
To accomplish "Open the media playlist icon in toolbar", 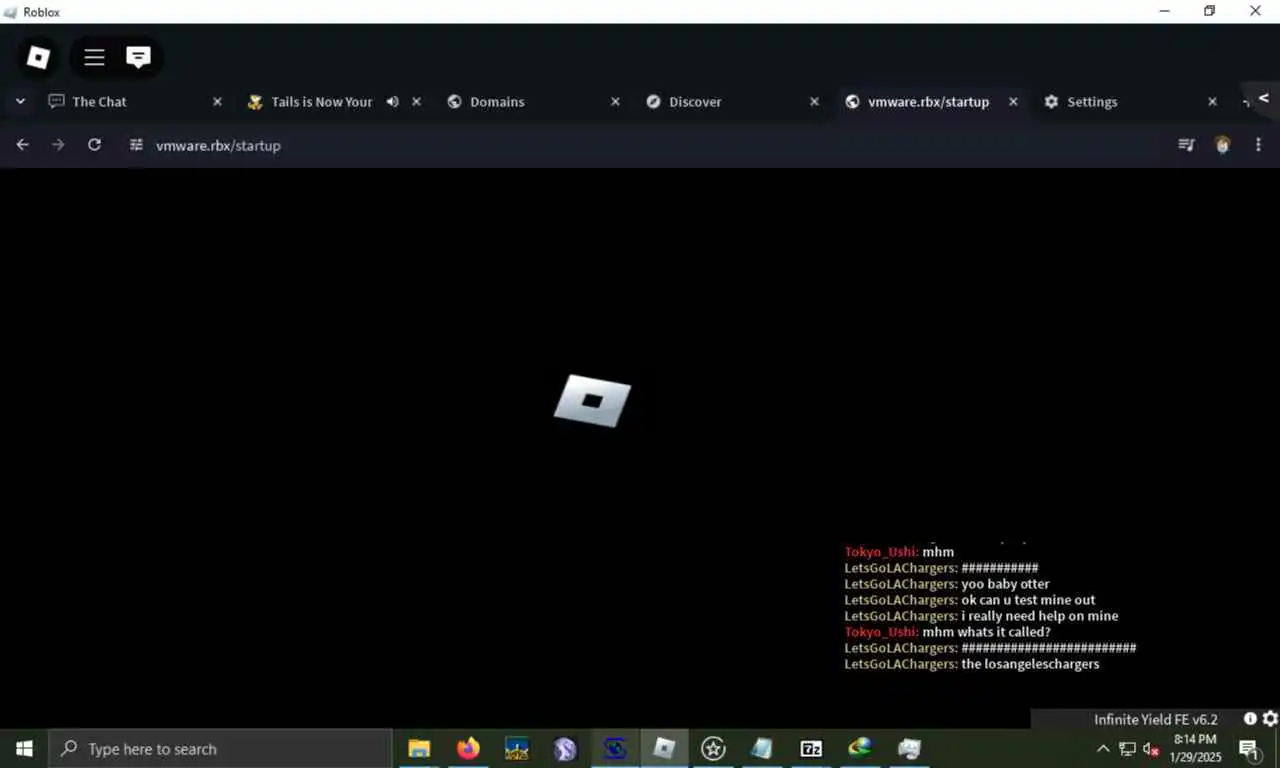I will coord(1186,145).
